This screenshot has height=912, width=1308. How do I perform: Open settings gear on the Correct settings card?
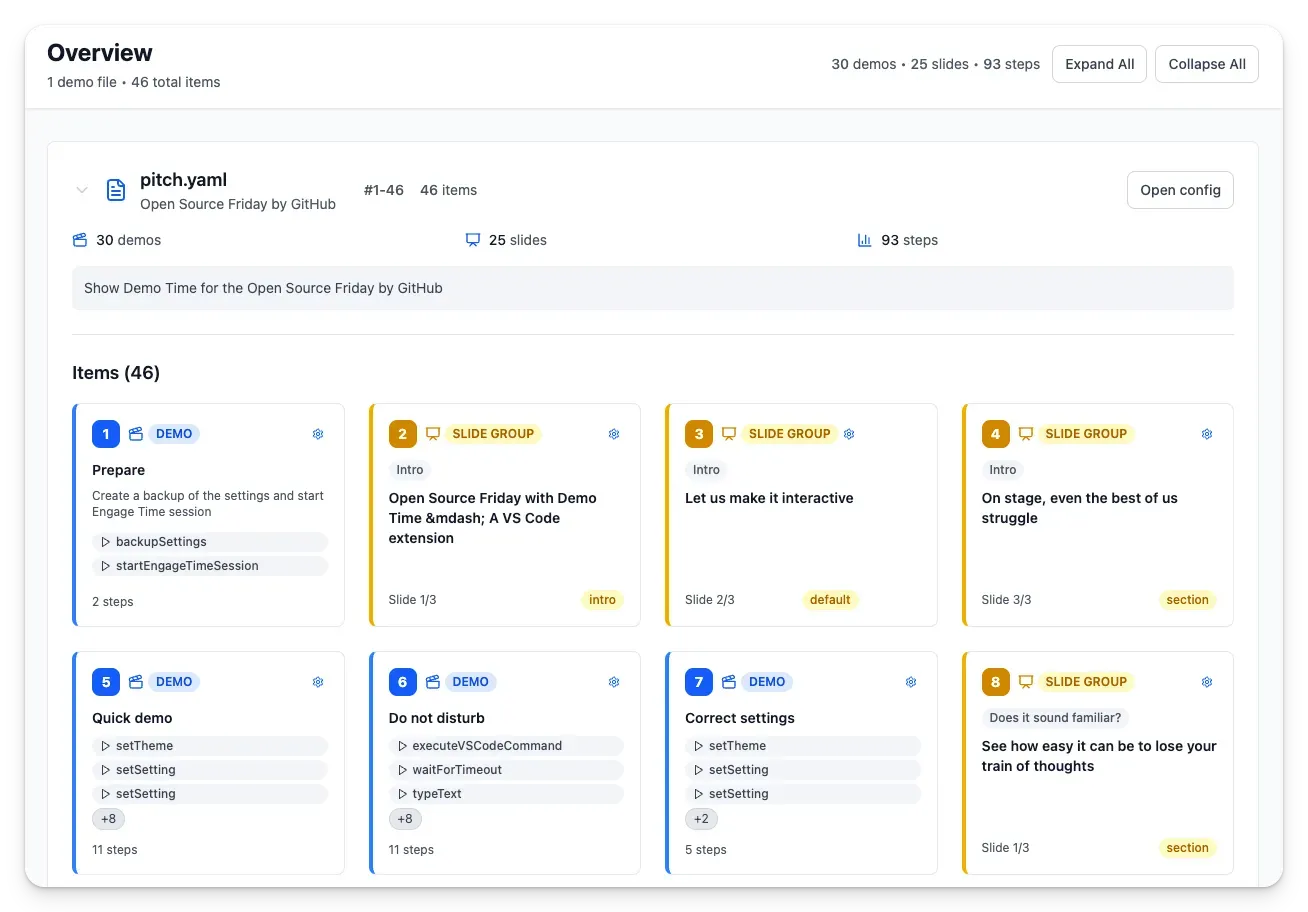tap(910, 681)
